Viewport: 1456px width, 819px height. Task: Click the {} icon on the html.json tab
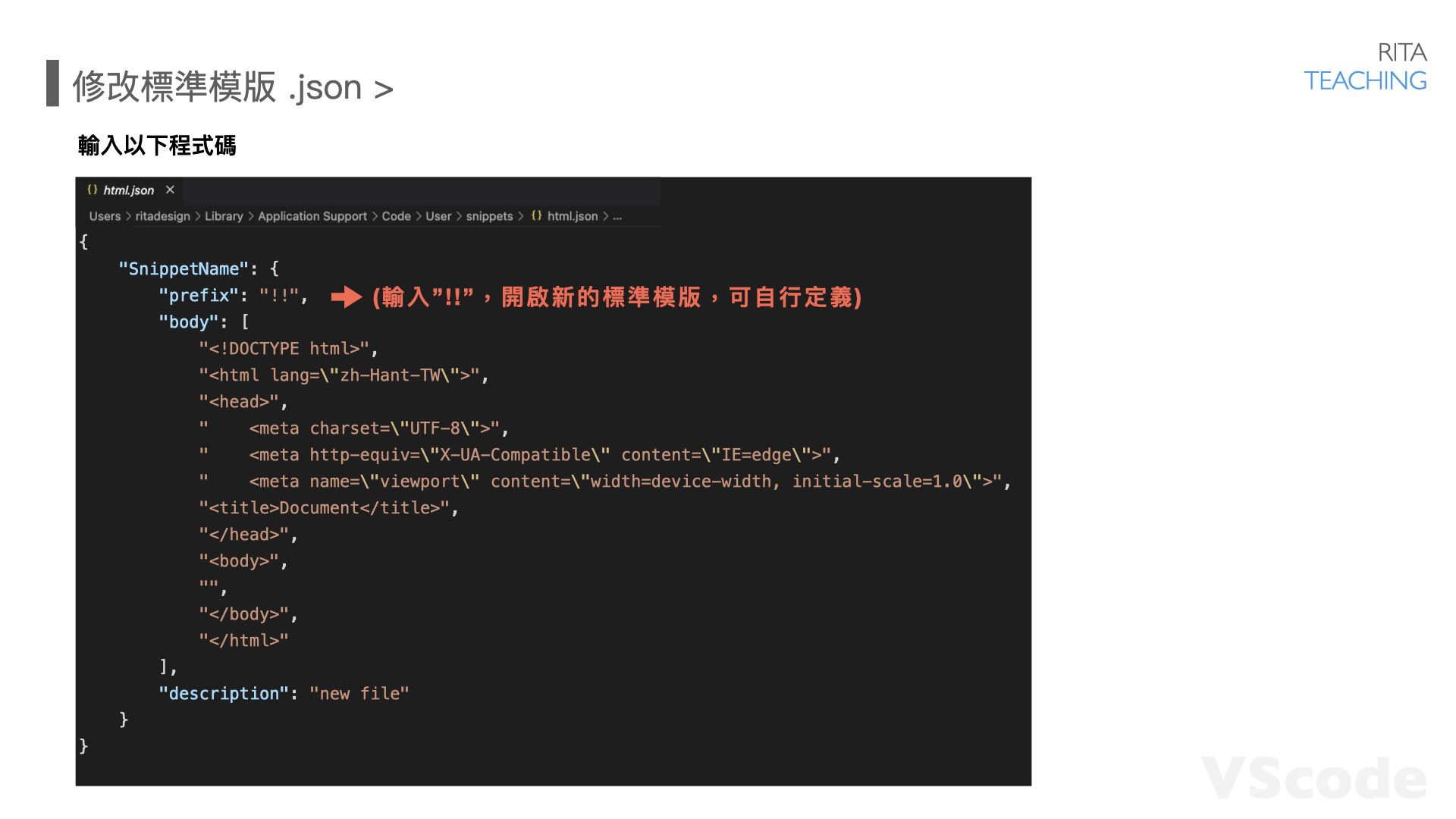coord(94,190)
